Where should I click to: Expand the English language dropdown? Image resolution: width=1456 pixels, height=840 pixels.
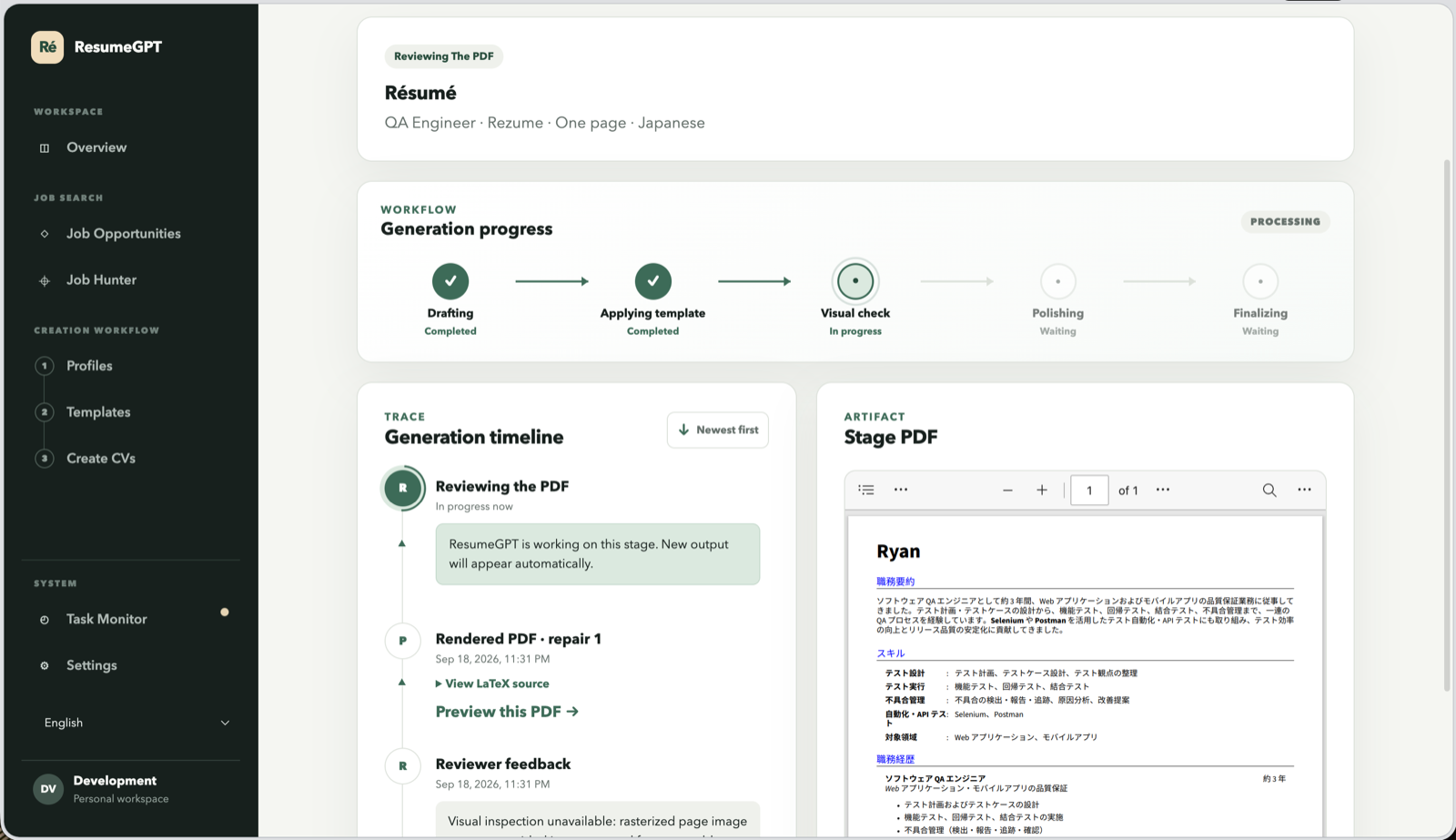coord(136,723)
